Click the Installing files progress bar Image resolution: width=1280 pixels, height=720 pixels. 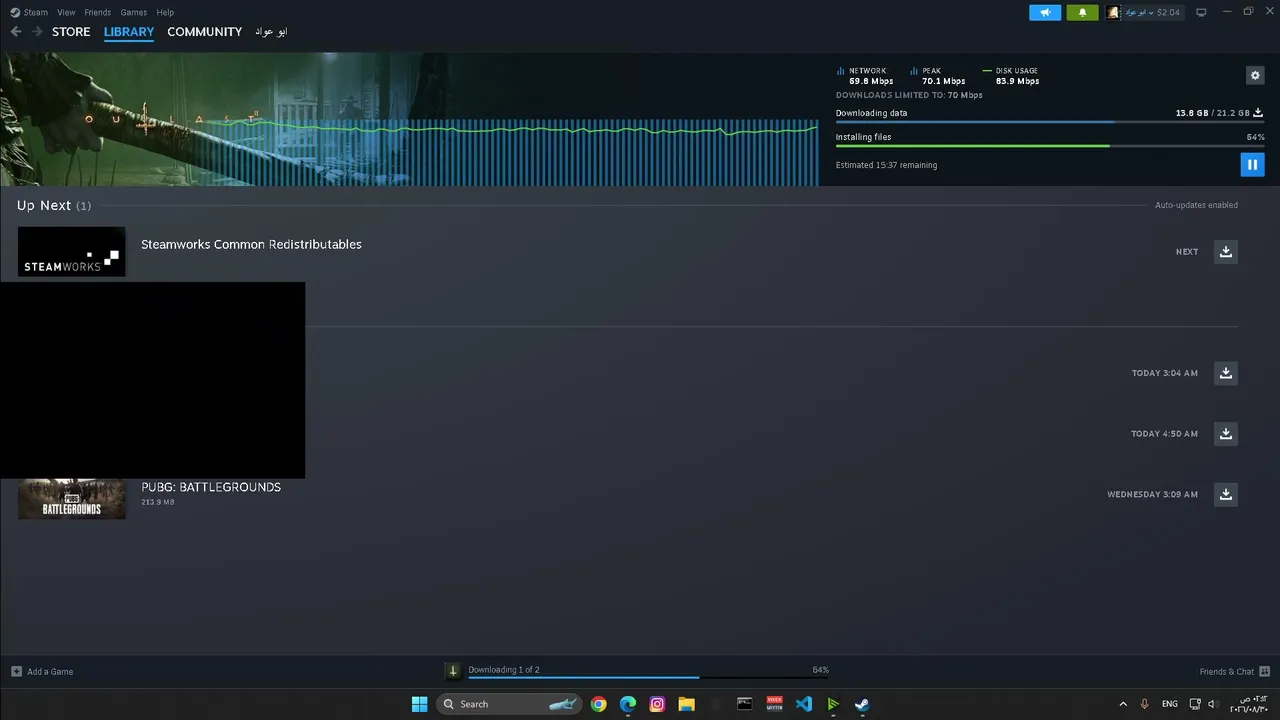point(1050,146)
